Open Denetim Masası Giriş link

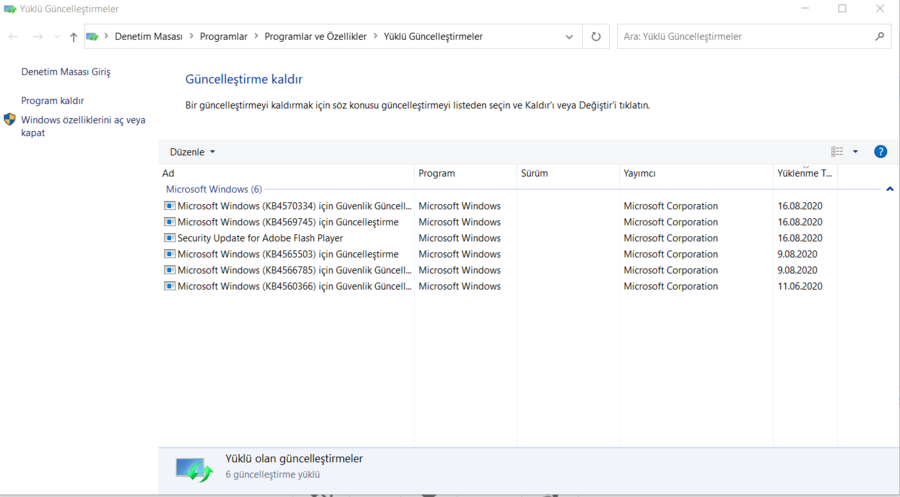click(66, 72)
